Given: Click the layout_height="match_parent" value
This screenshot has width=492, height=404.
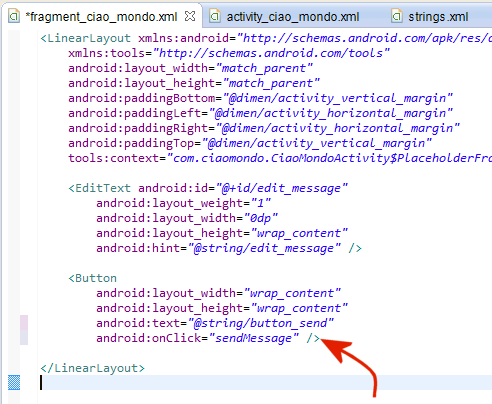Looking at the screenshot, I should point(271,83).
